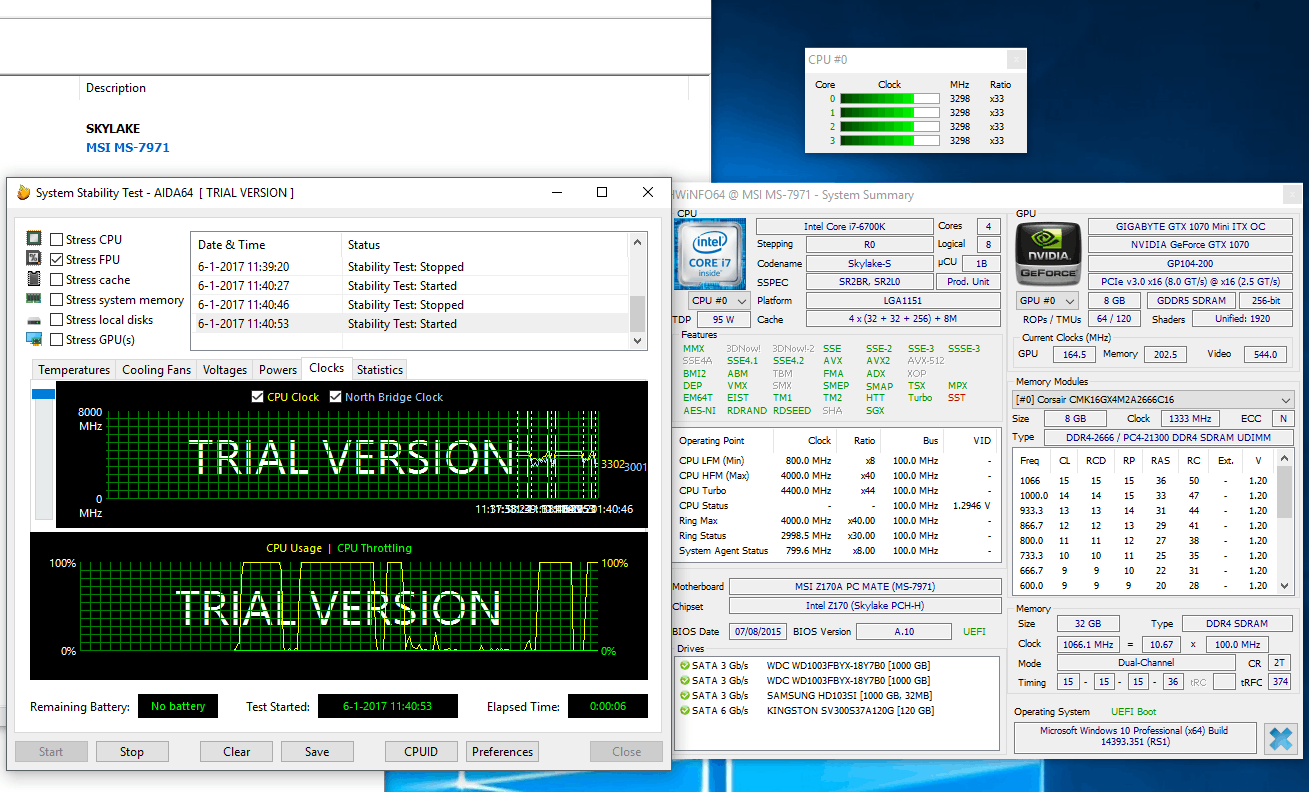Toggle the North Bridge Clock graph checkbox

click(x=336, y=397)
